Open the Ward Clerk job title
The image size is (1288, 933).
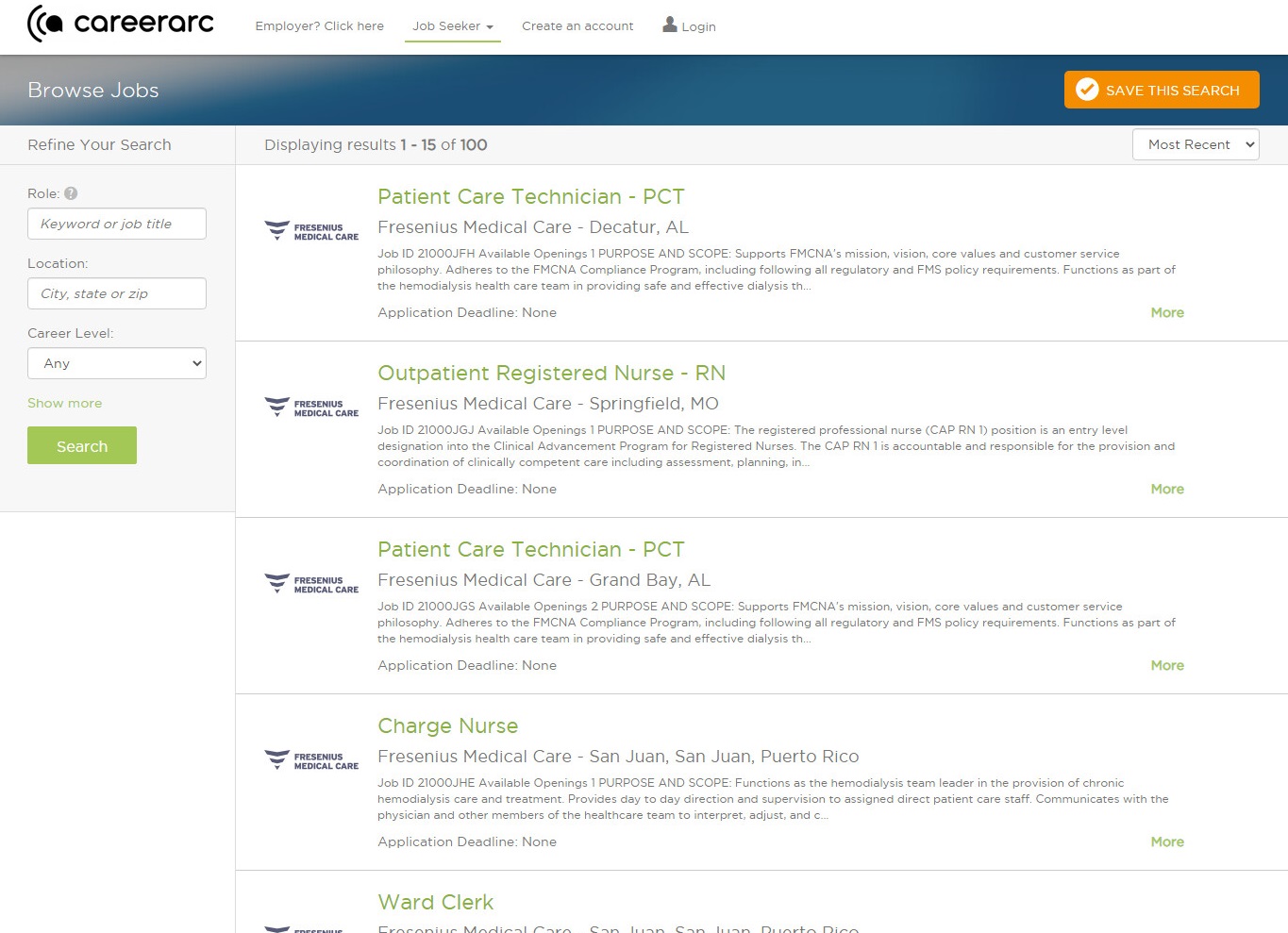[435, 903]
